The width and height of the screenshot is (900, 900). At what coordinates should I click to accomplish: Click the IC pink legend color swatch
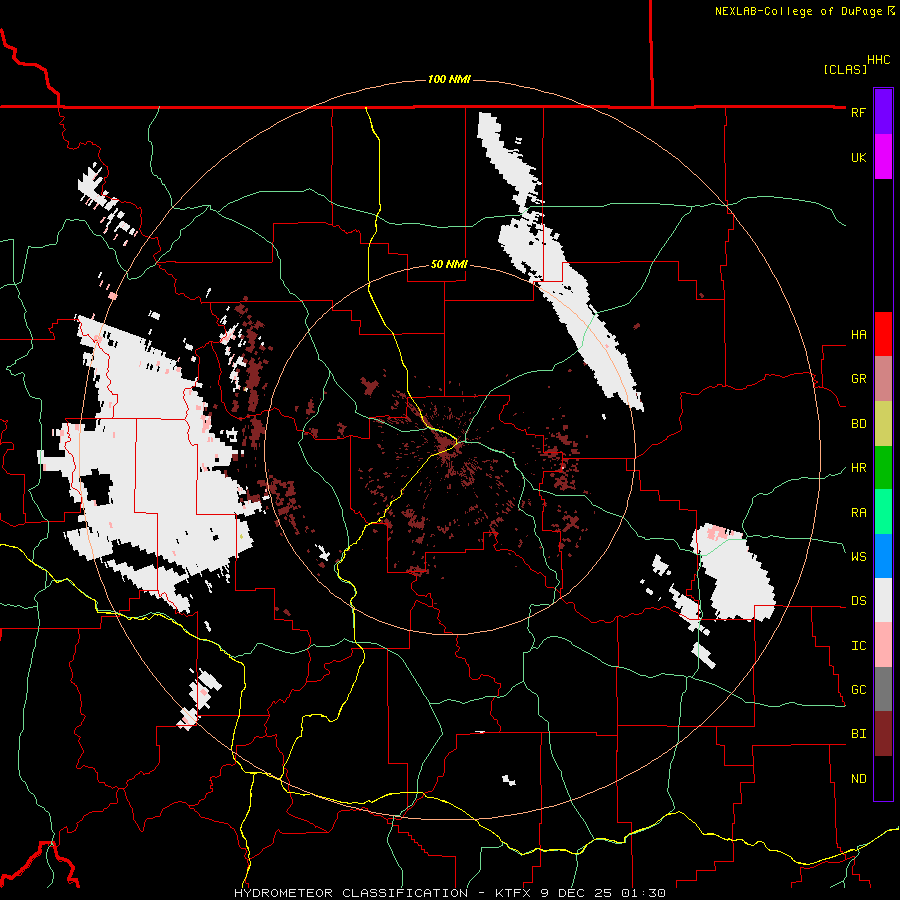[x=883, y=645]
